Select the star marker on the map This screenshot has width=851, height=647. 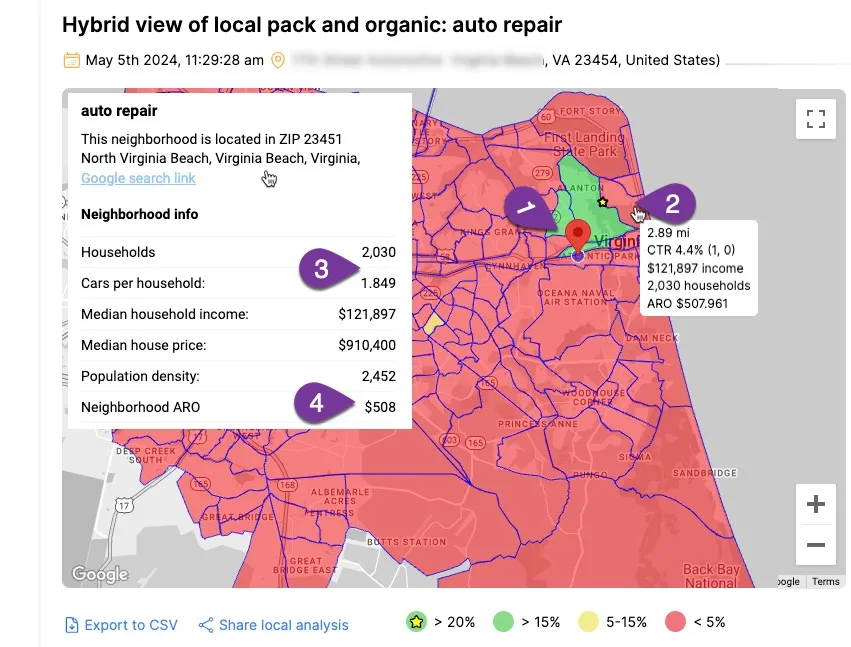(602, 202)
